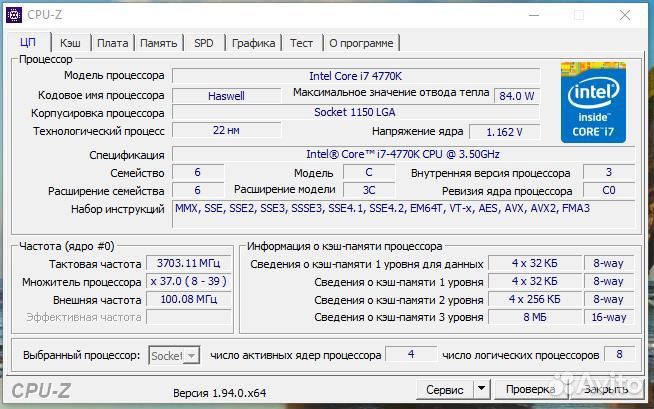Image resolution: width=654 pixels, height=409 pixels.
Task: Click the package value Socket 1150 LGA
Action: pos(356,113)
